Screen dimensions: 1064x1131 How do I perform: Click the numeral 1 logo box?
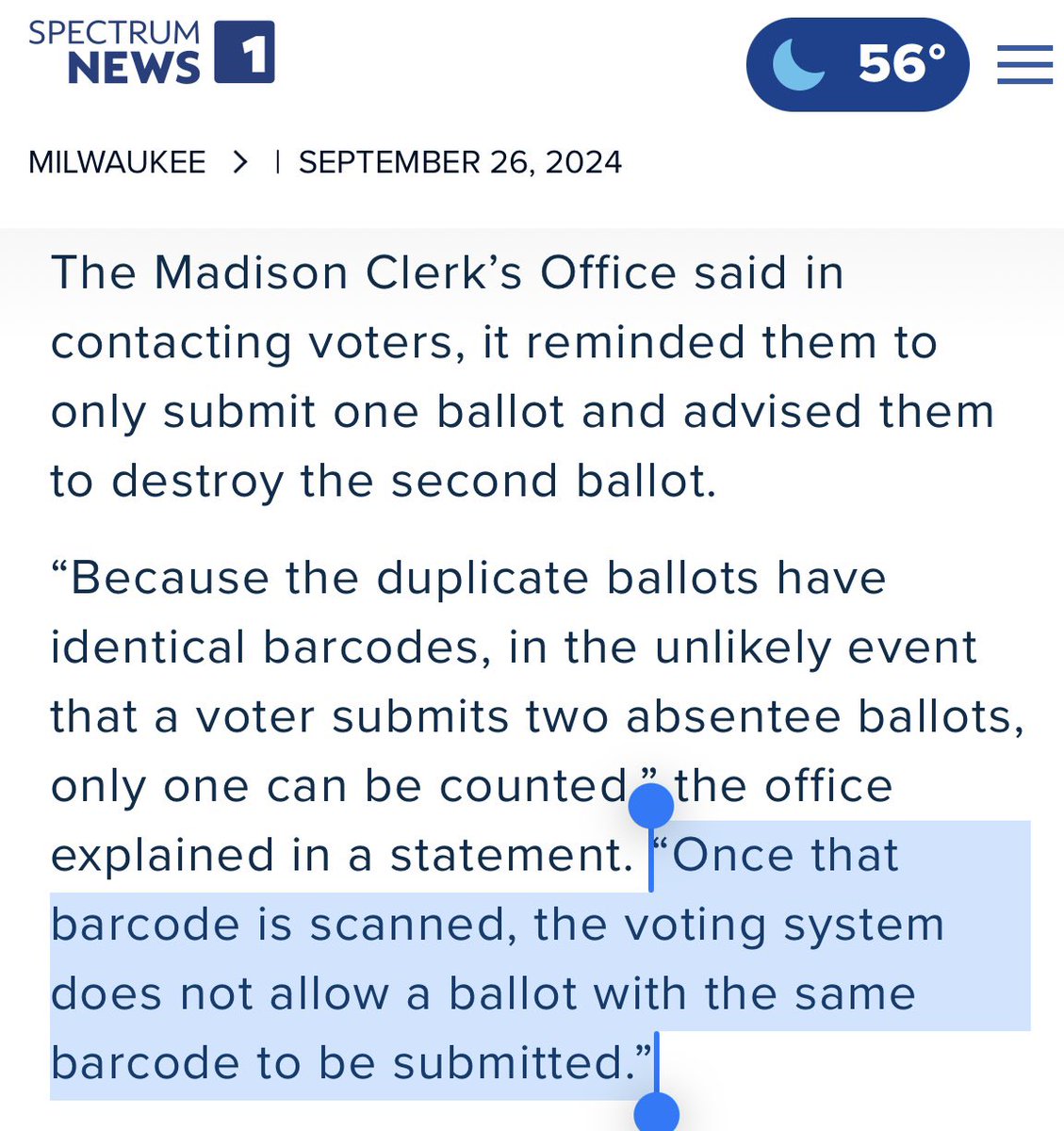pyautogui.click(x=245, y=53)
